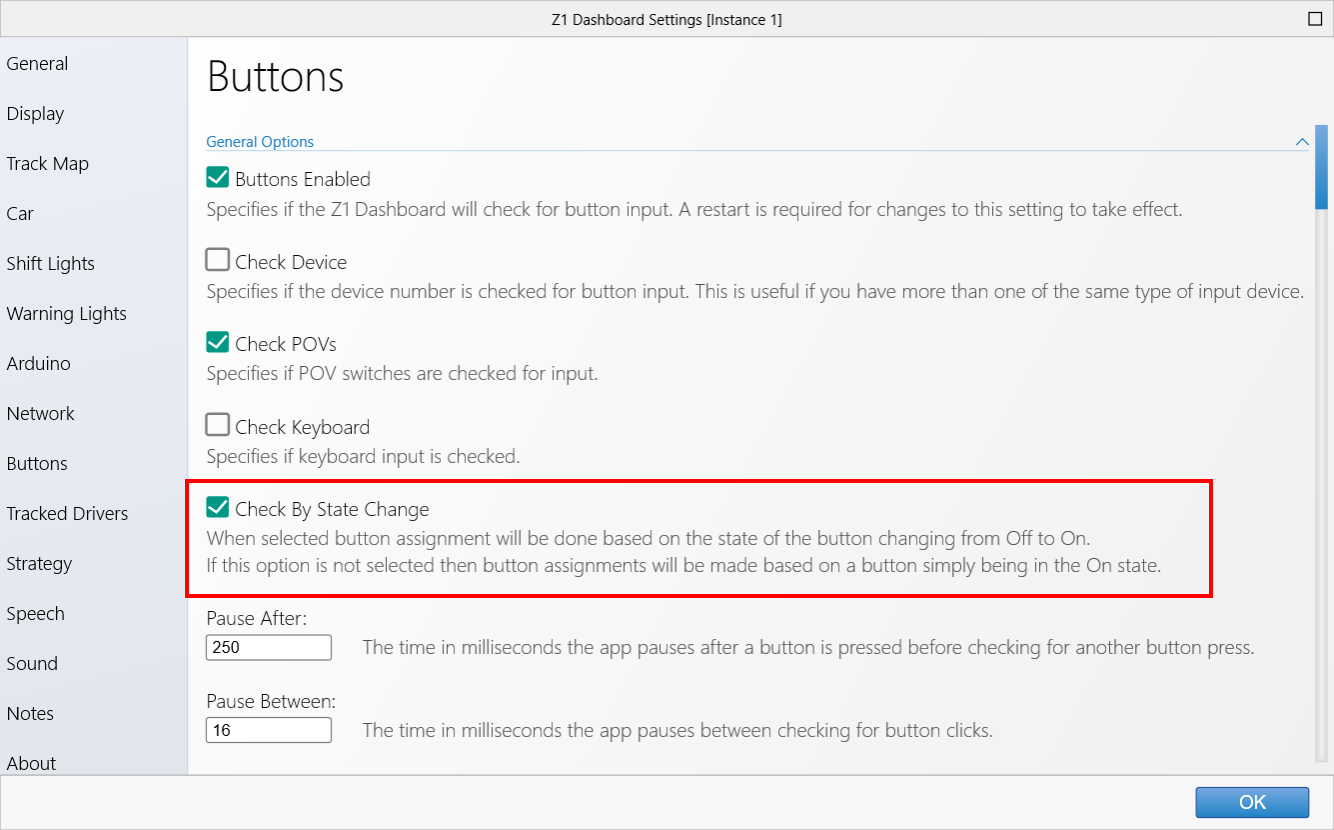
Task: Open Tracked Drivers settings
Action: pos(67,514)
